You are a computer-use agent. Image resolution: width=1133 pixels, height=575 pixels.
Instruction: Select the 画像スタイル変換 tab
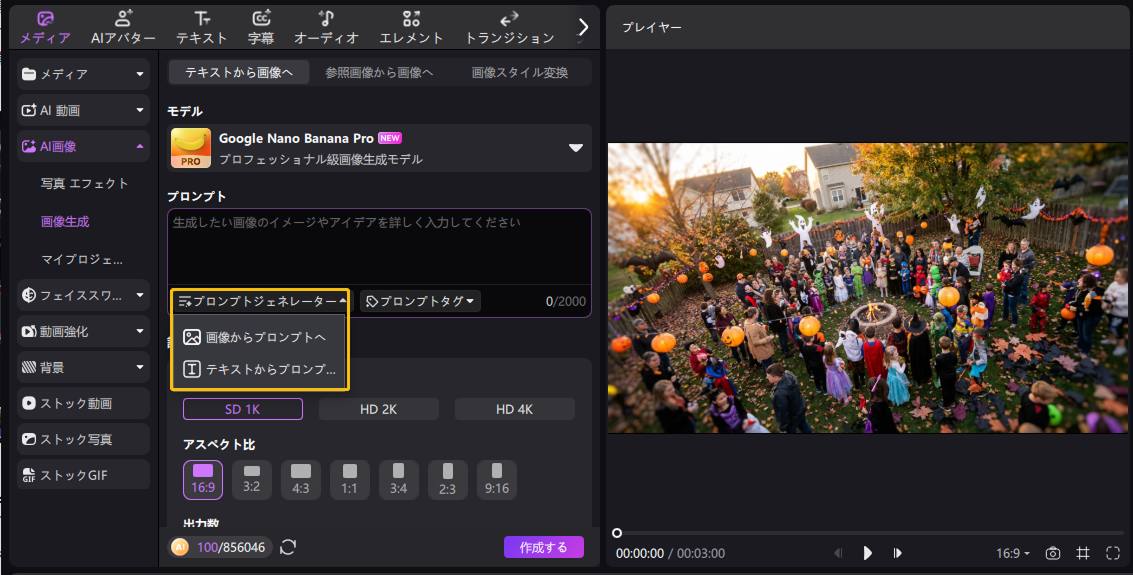click(520, 72)
